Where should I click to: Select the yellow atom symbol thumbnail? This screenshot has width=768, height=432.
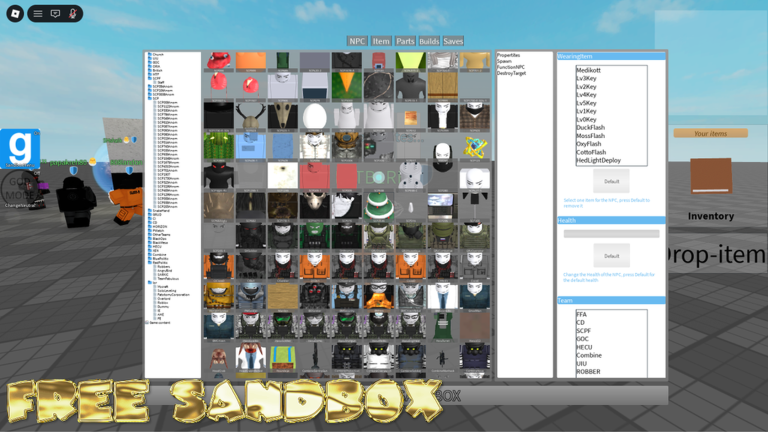(x=475, y=146)
